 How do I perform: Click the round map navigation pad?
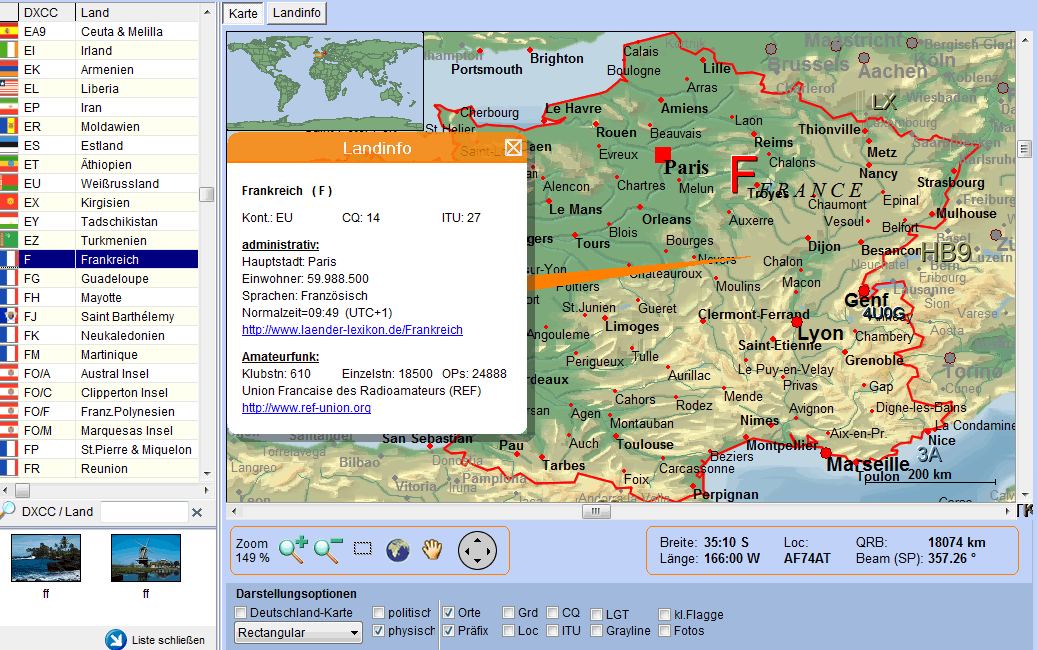coord(477,550)
